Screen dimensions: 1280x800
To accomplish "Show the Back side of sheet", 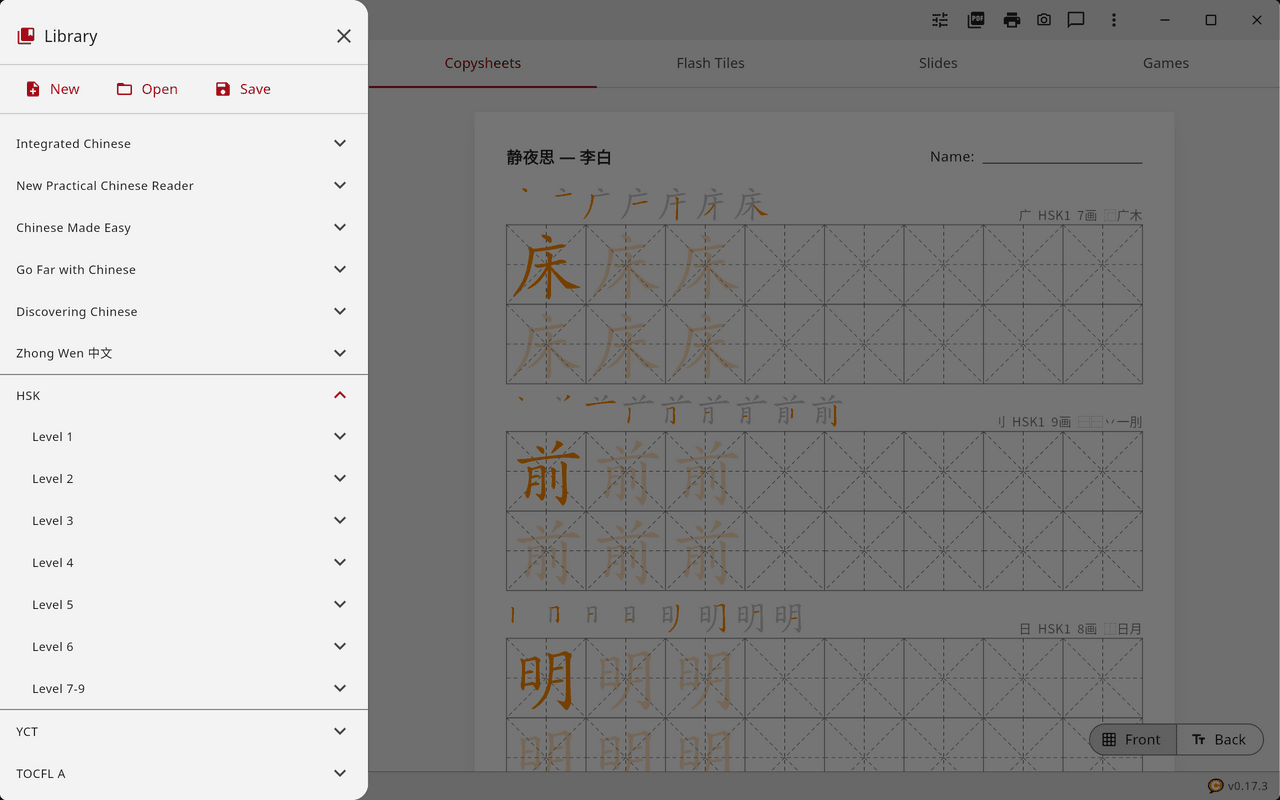I will pos(1220,739).
